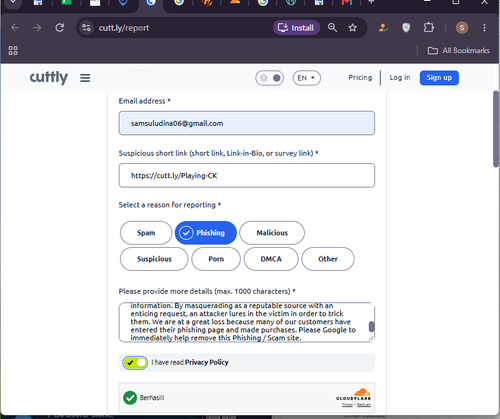This screenshot has height=419, width=500.
Task: Click the Install app button
Action: [x=296, y=28]
